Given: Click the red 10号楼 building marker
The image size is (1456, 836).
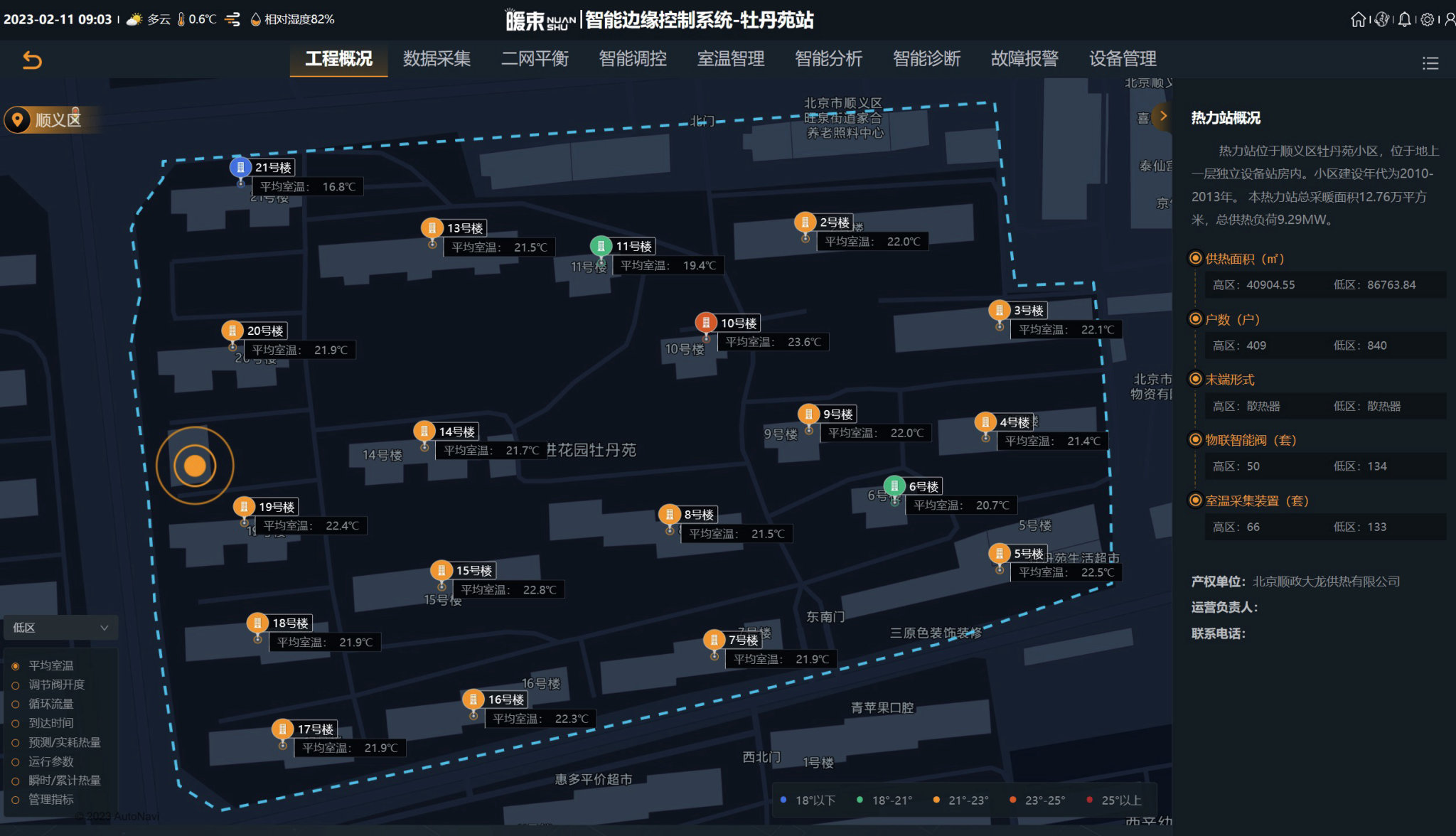Looking at the screenshot, I should click(706, 323).
